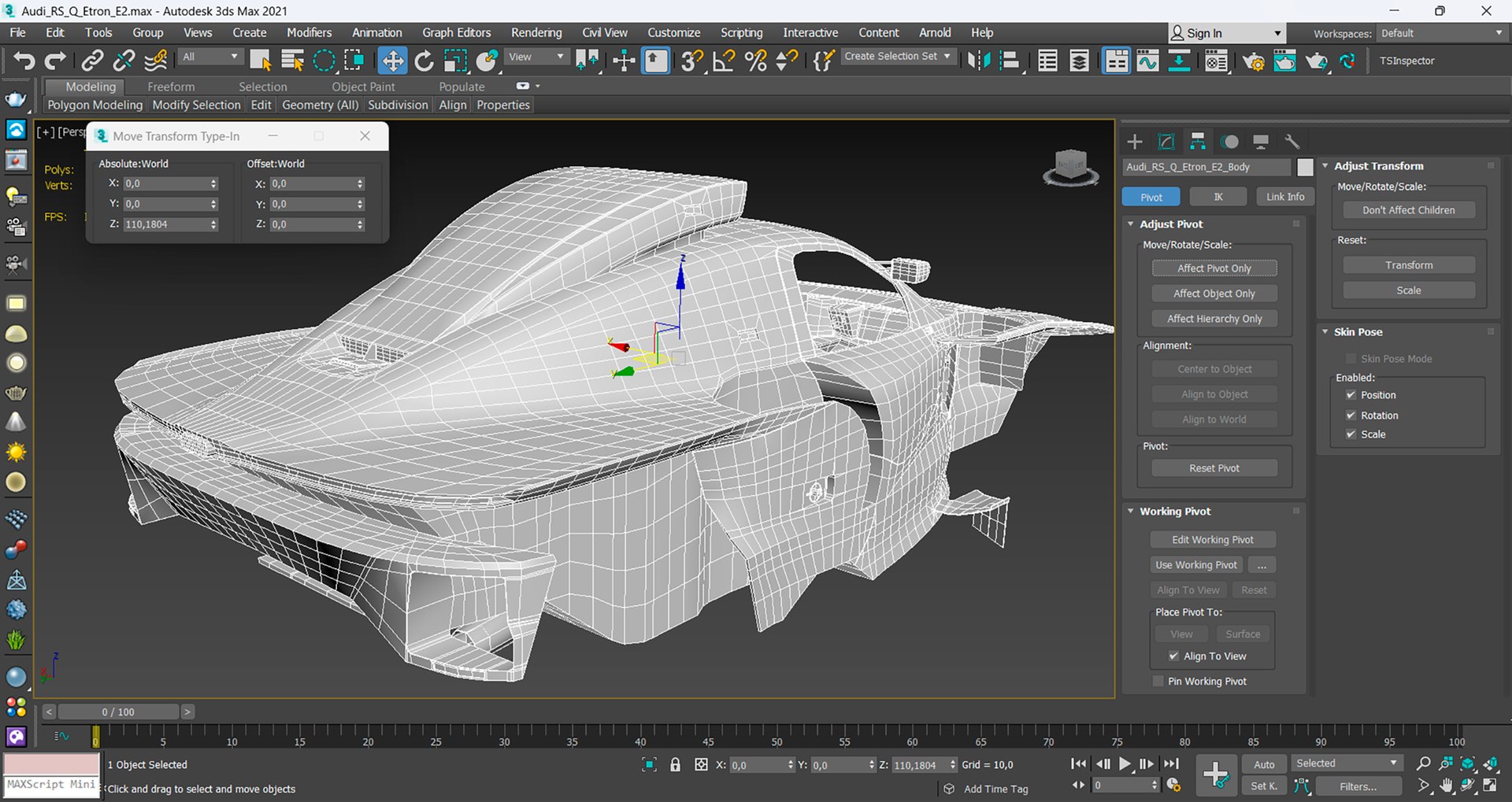Click the object color swatch
Viewport: 1512px width, 802px height.
tap(1305, 167)
